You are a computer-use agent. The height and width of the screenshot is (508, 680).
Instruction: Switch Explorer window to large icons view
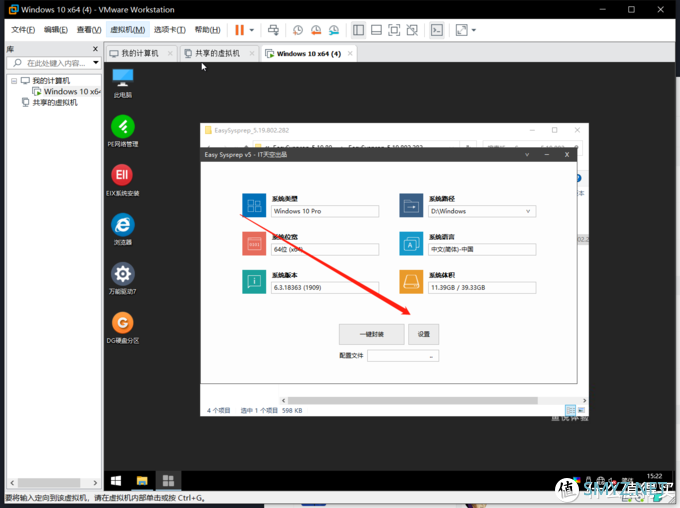582,410
